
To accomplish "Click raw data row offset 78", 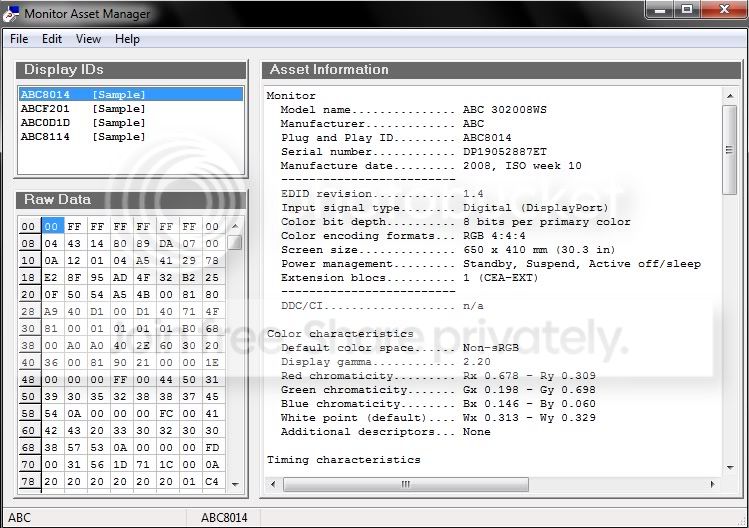I will 28,481.
